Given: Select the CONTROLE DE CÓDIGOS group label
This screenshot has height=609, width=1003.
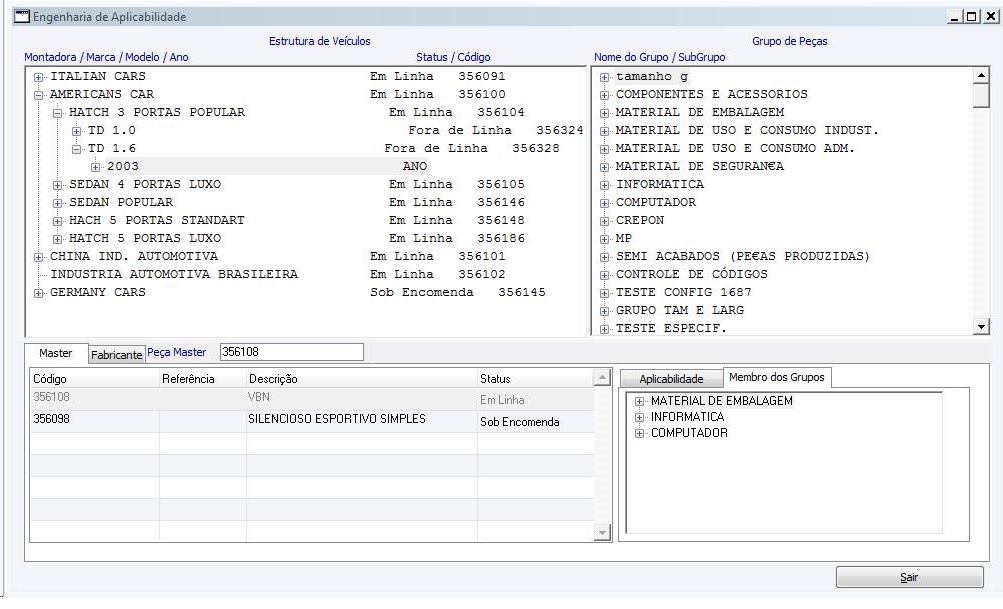Looking at the screenshot, I should click(x=691, y=274).
